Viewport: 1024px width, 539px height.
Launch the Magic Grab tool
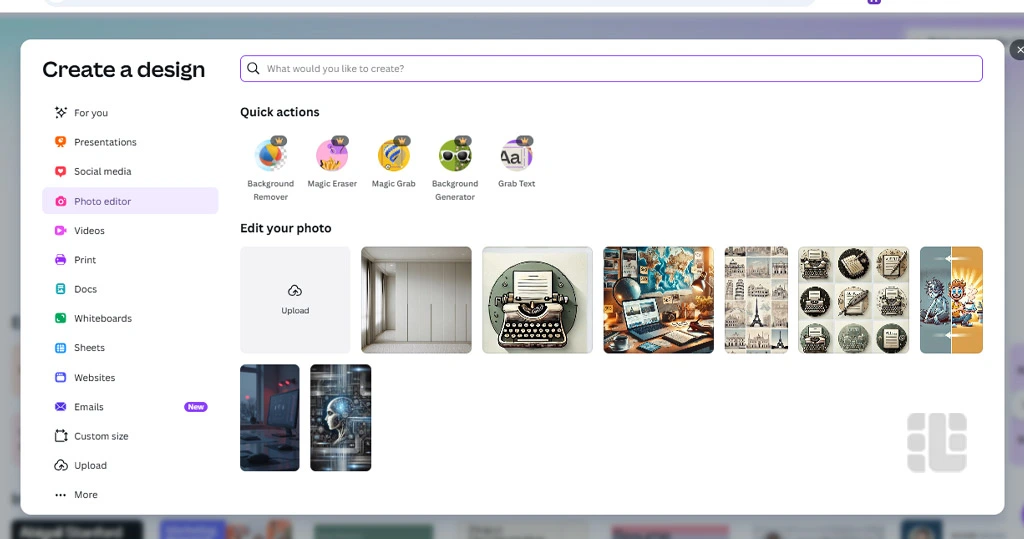pyautogui.click(x=393, y=156)
